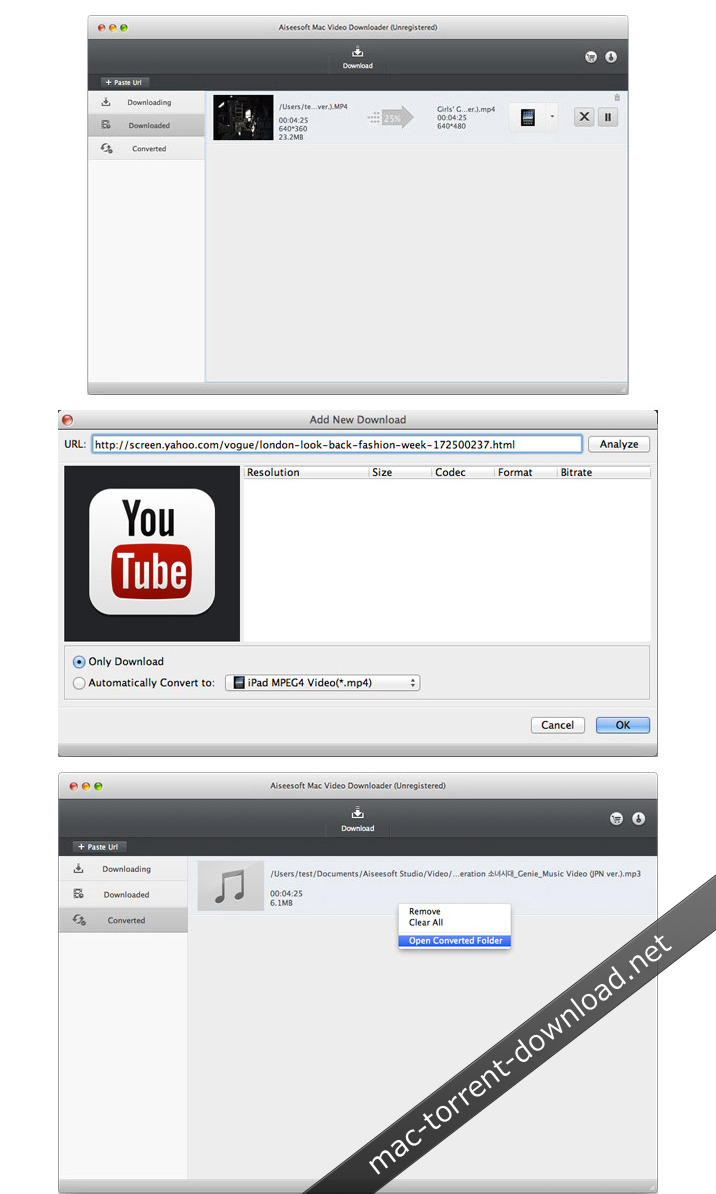Click the small trash icon above the pause button
The image size is (716, 1194).
pos(617,97)
